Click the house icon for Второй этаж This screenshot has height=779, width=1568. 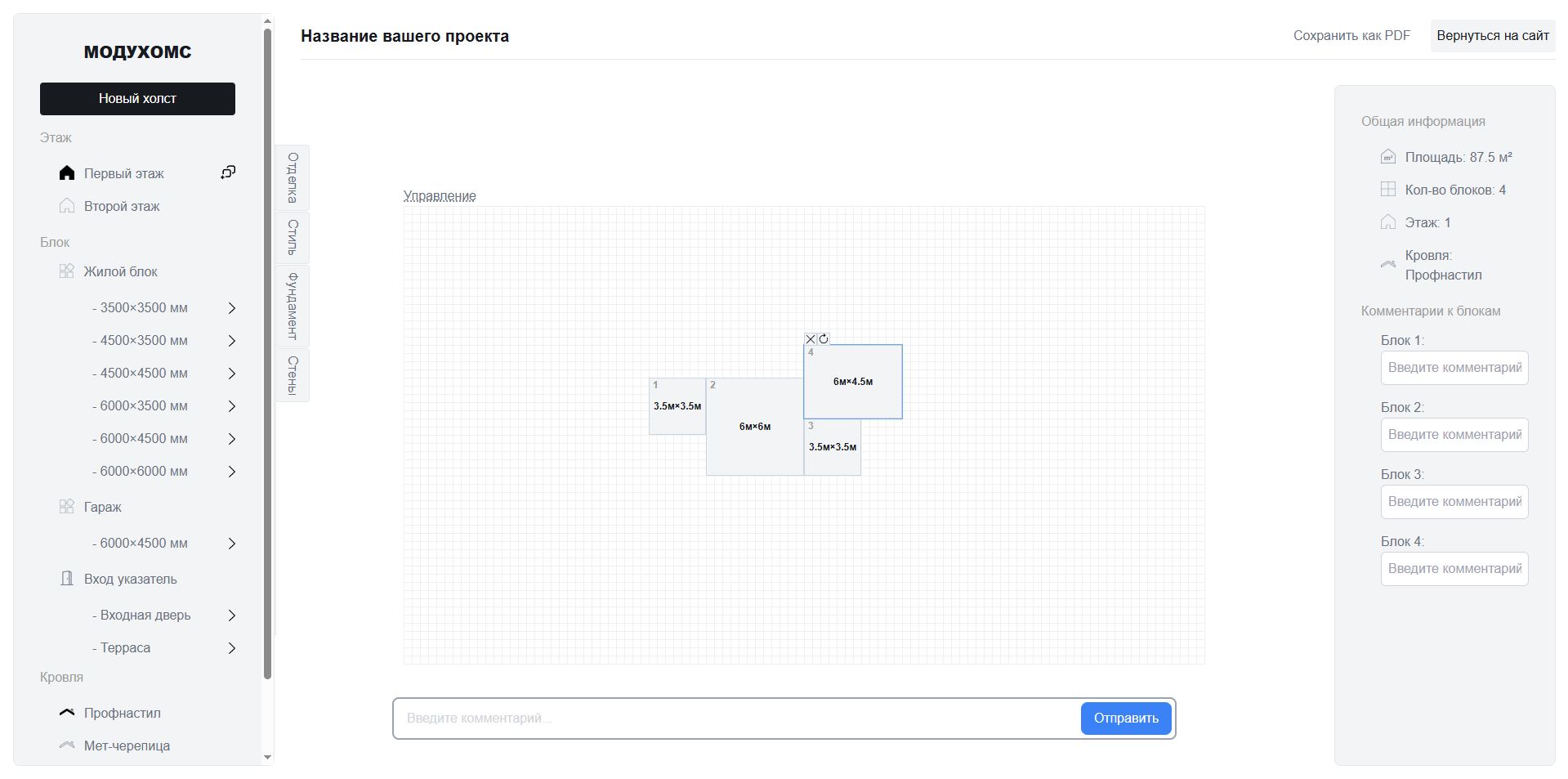click(x=67, y=206)
